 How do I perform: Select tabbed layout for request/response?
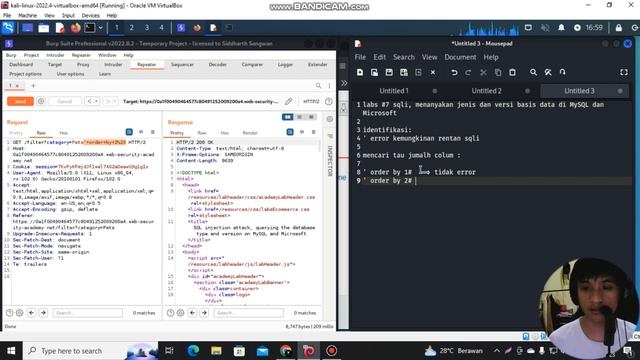(x=311, y=117)
